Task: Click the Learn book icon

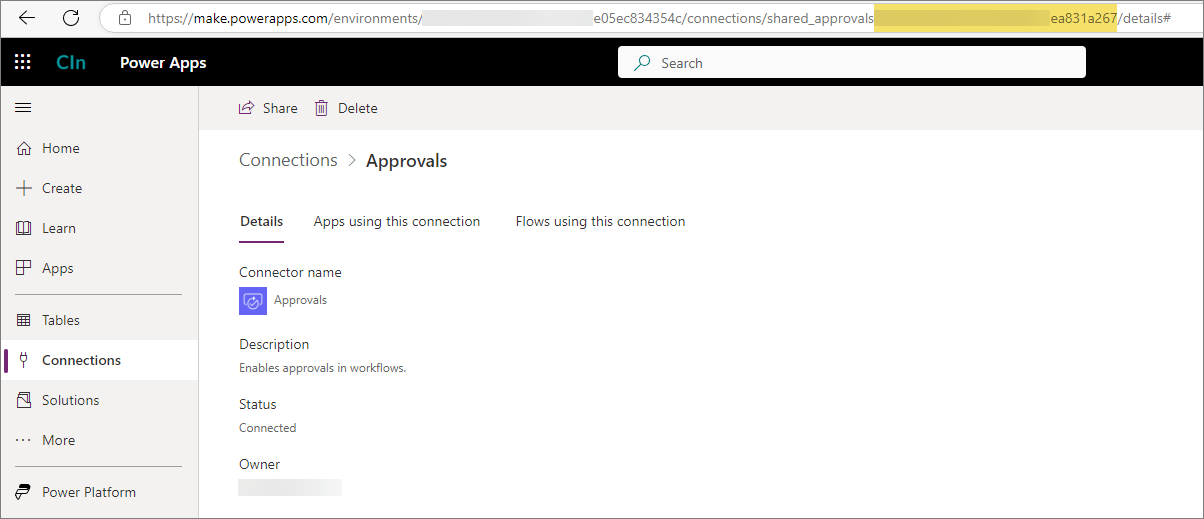Action: 25,228
